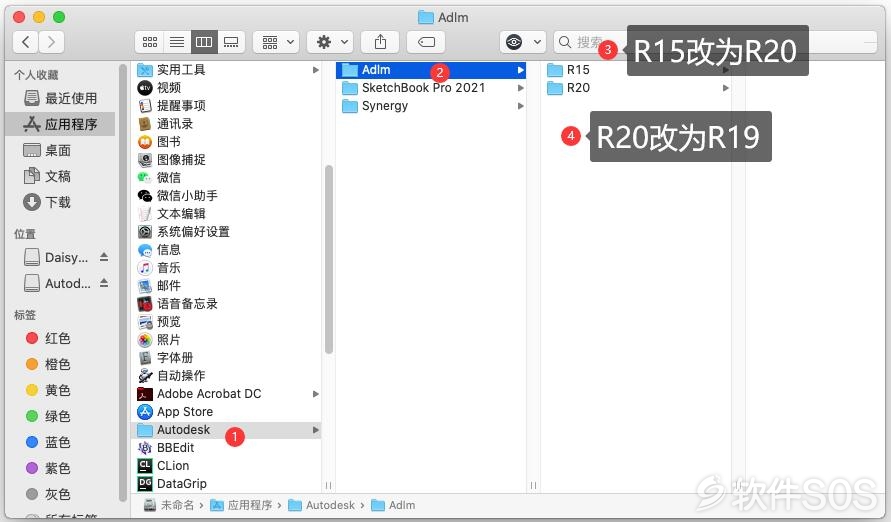Eject the Daisy... disk

click(x=104, y=257)
